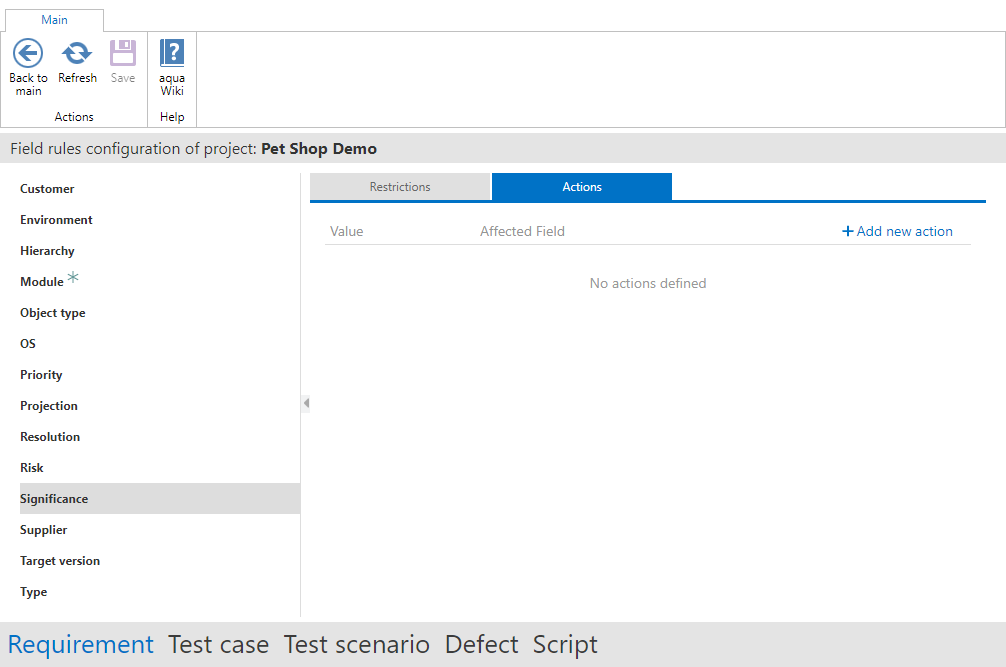
Task: Select the Module field
Action: coord(42,282)
